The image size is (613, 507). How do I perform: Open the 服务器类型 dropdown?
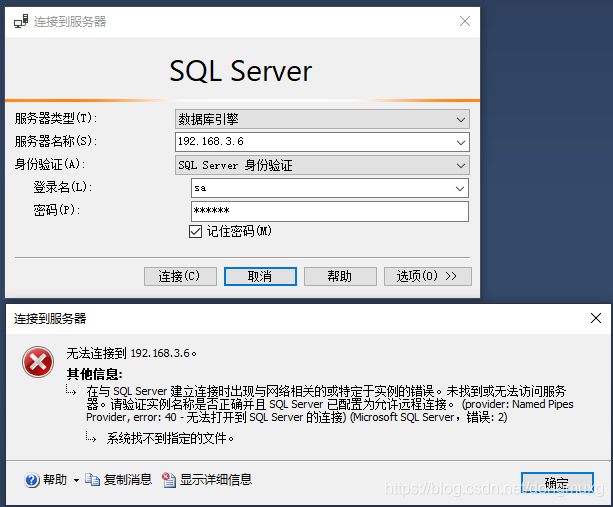pyautogui.click(x=322, y=119)
